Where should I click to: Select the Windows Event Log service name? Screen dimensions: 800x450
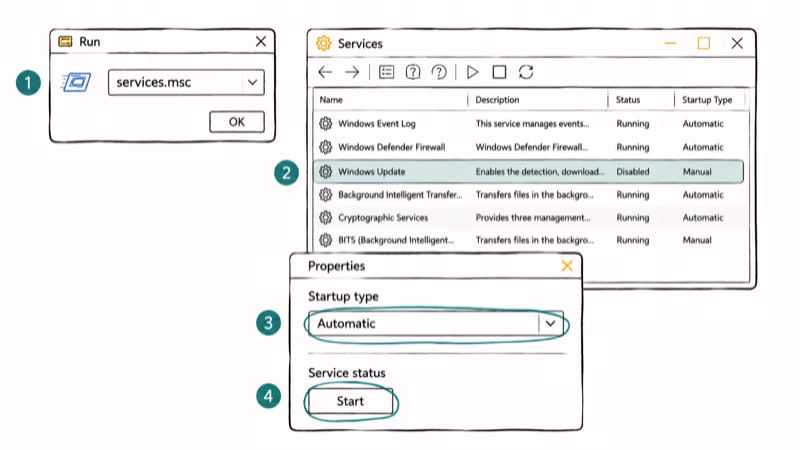(x=377, y=123)
